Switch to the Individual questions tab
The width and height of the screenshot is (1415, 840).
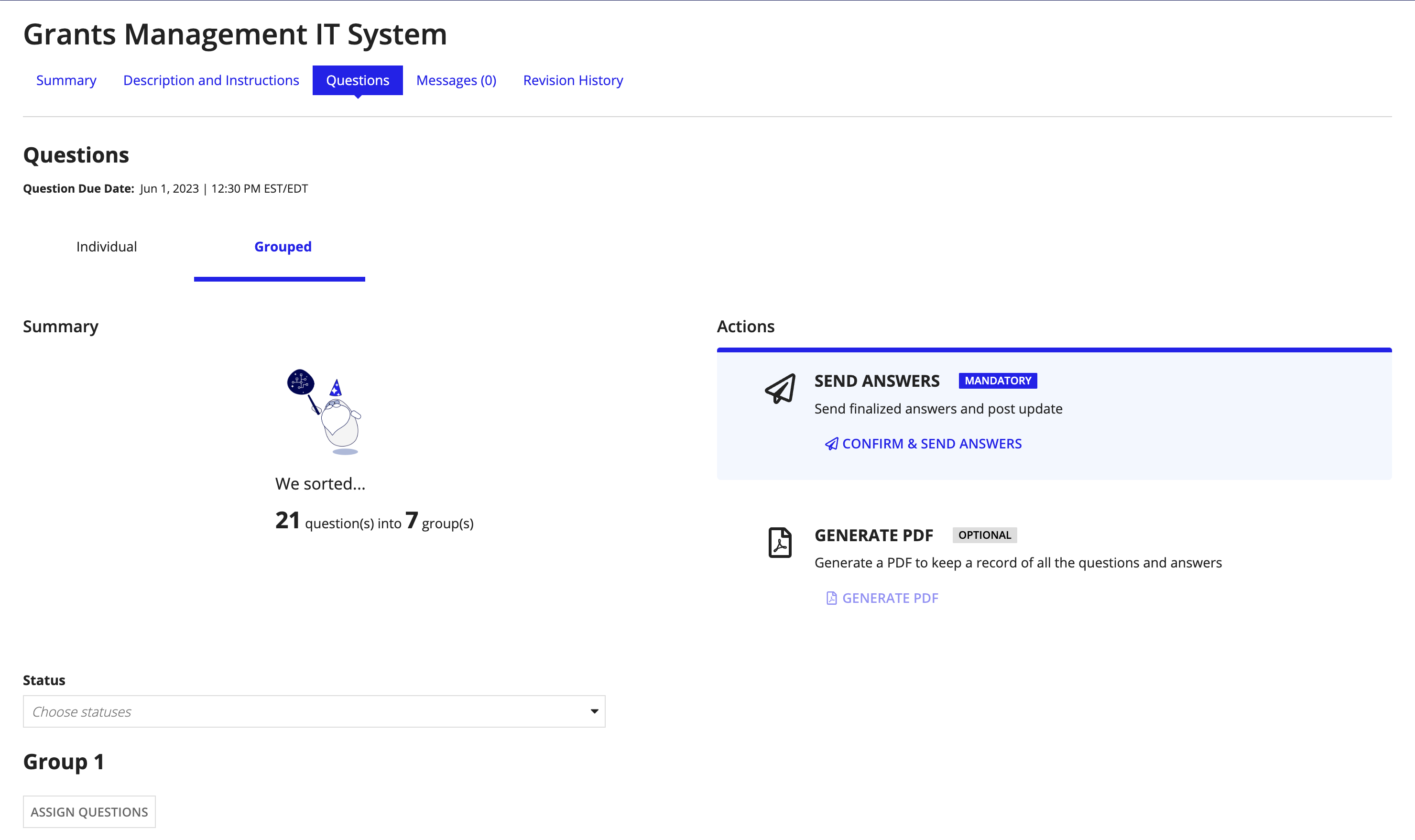(107, 246)
